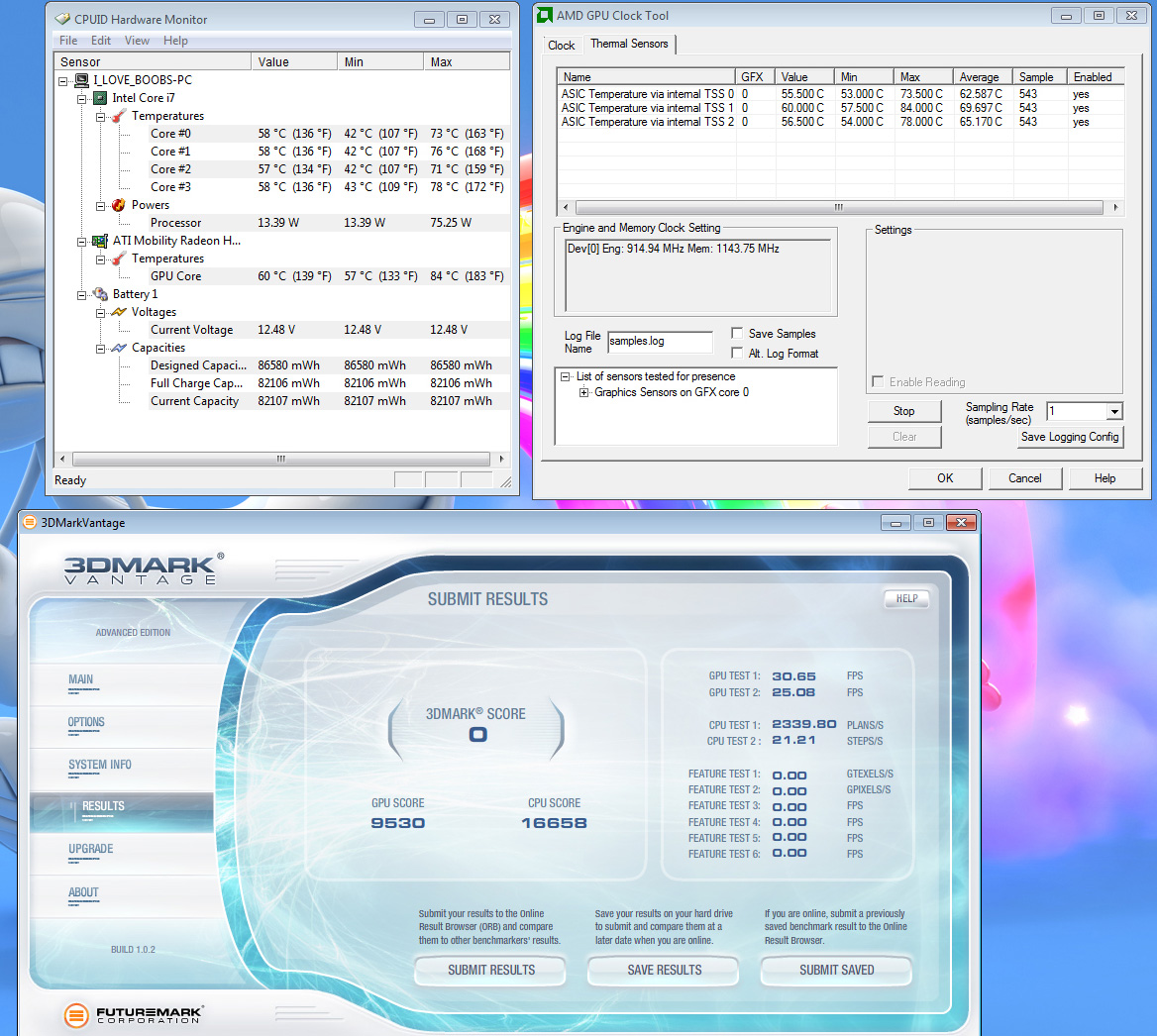The height and width of the screenshot is (1036, 1157).
Task: Click the Average column header
Action: 982,76
